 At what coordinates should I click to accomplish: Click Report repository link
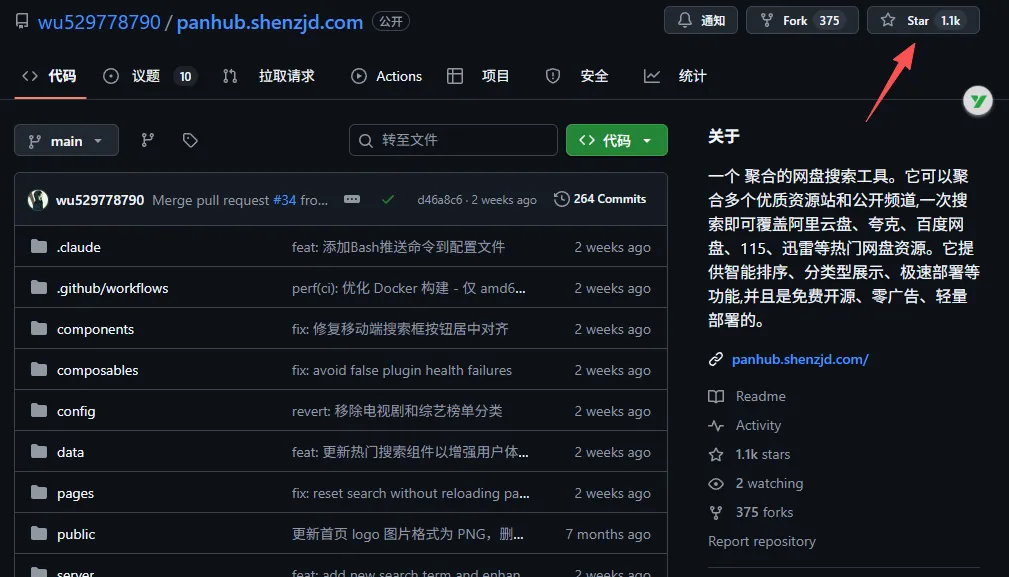point(762,542)
